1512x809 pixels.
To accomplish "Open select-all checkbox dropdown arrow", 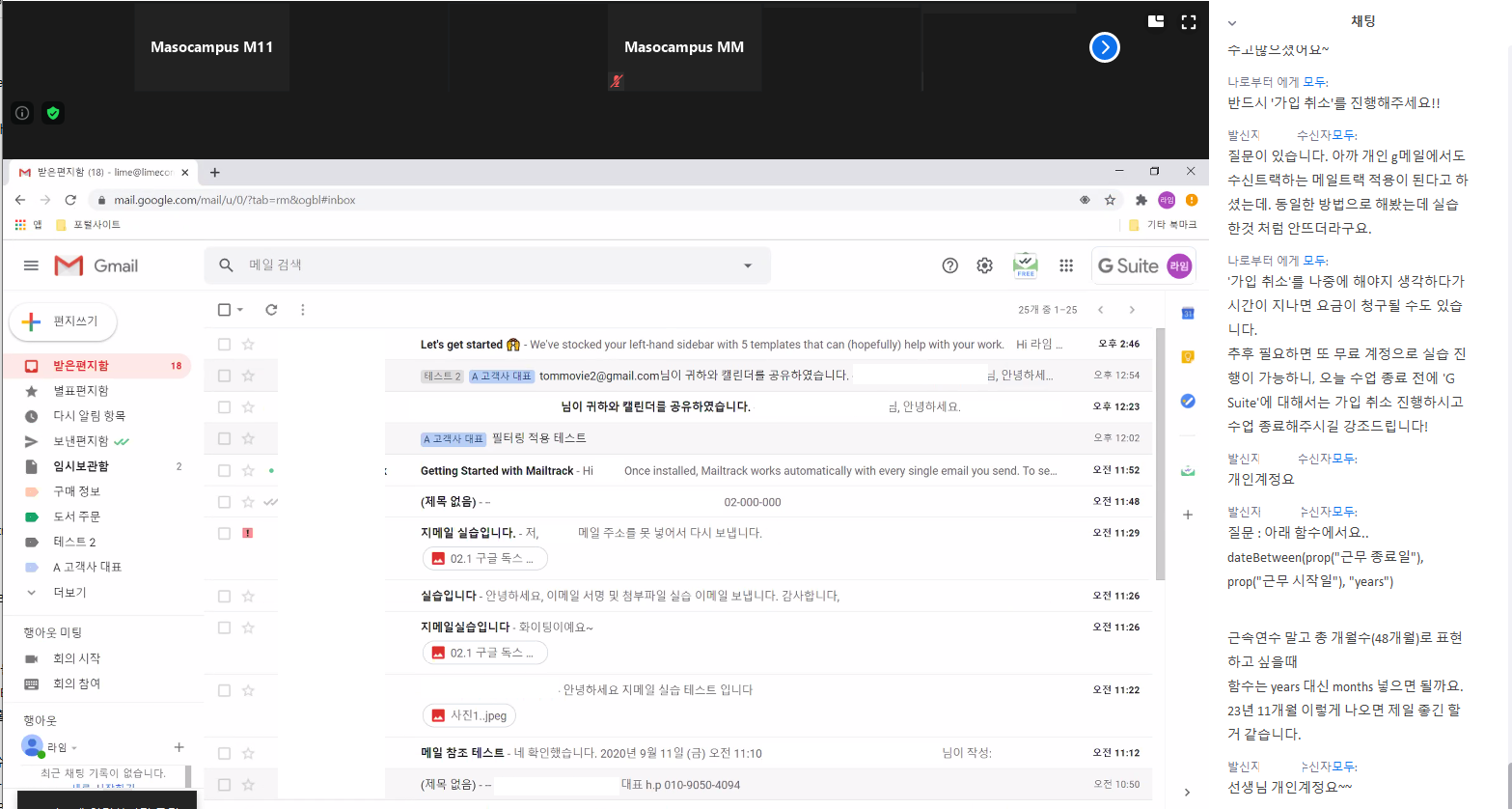I will tap(240, 310).
